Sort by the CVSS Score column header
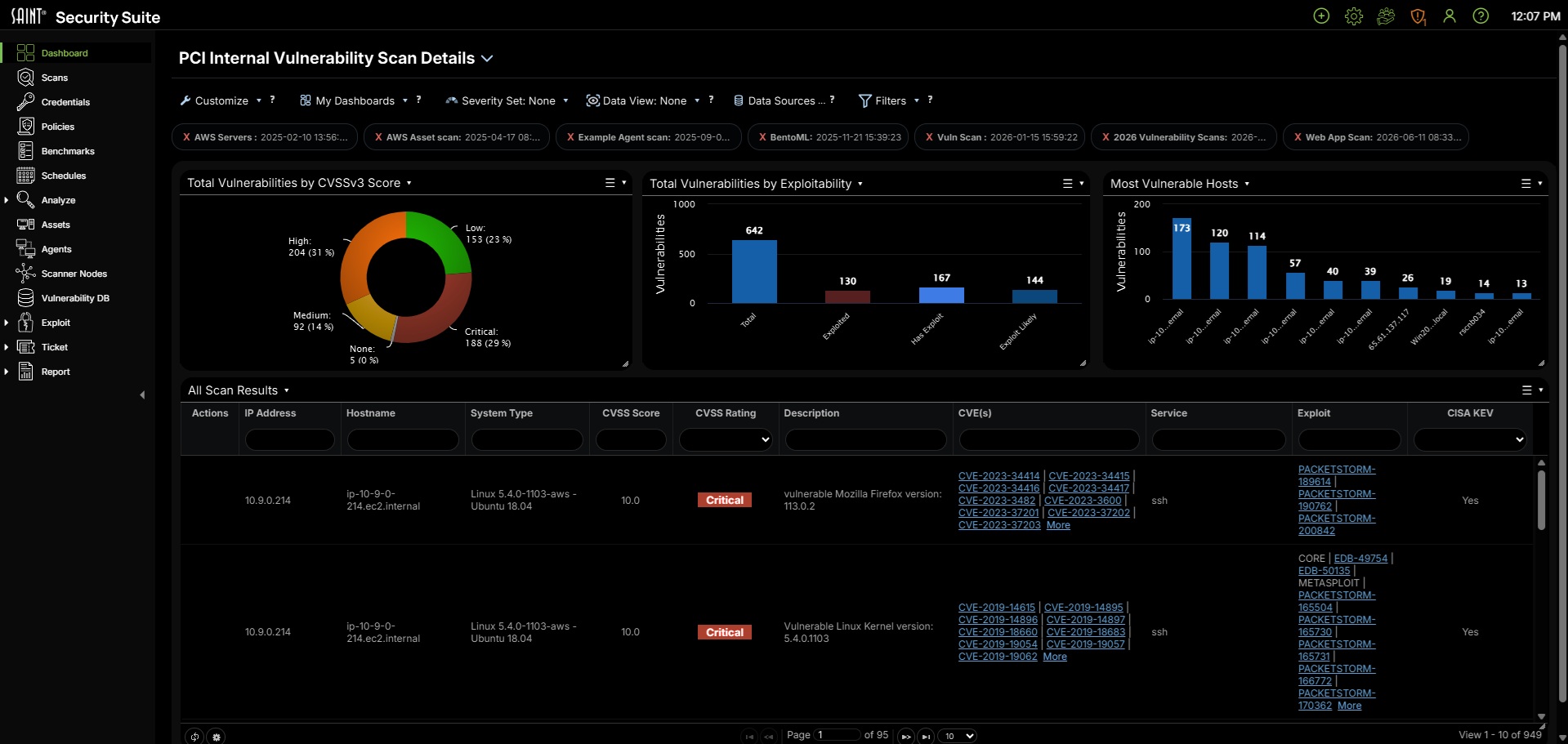This screenshot has width=1568, height=744. click(631, 413)
